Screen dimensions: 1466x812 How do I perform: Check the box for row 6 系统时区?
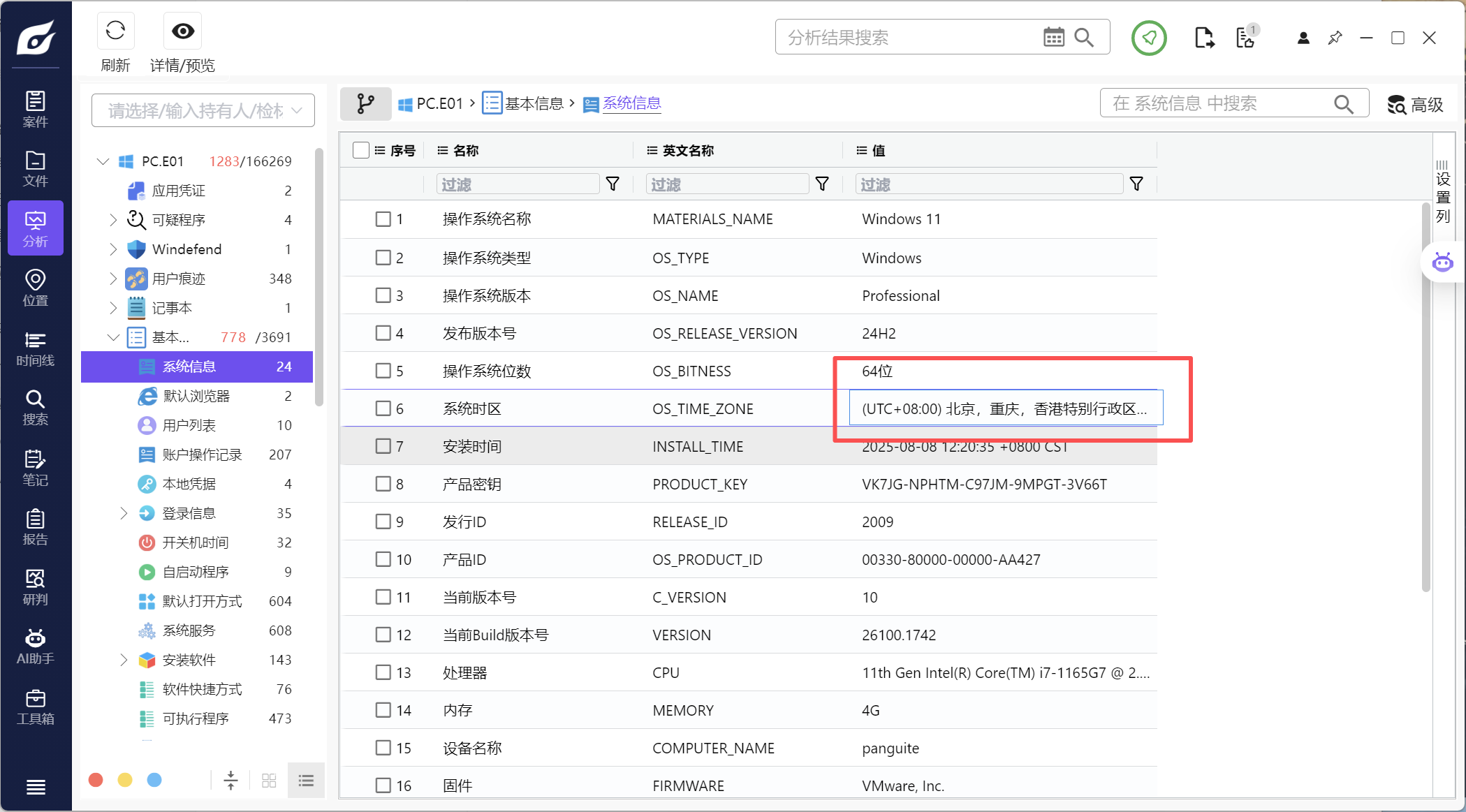[383, 408]
